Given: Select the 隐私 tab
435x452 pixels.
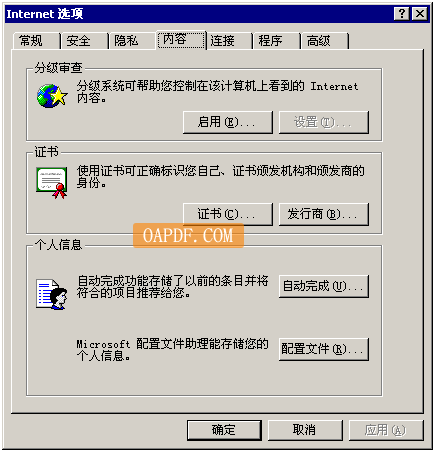Looking at the screenshot, I should pyautogui.click(x=132, y=41).
